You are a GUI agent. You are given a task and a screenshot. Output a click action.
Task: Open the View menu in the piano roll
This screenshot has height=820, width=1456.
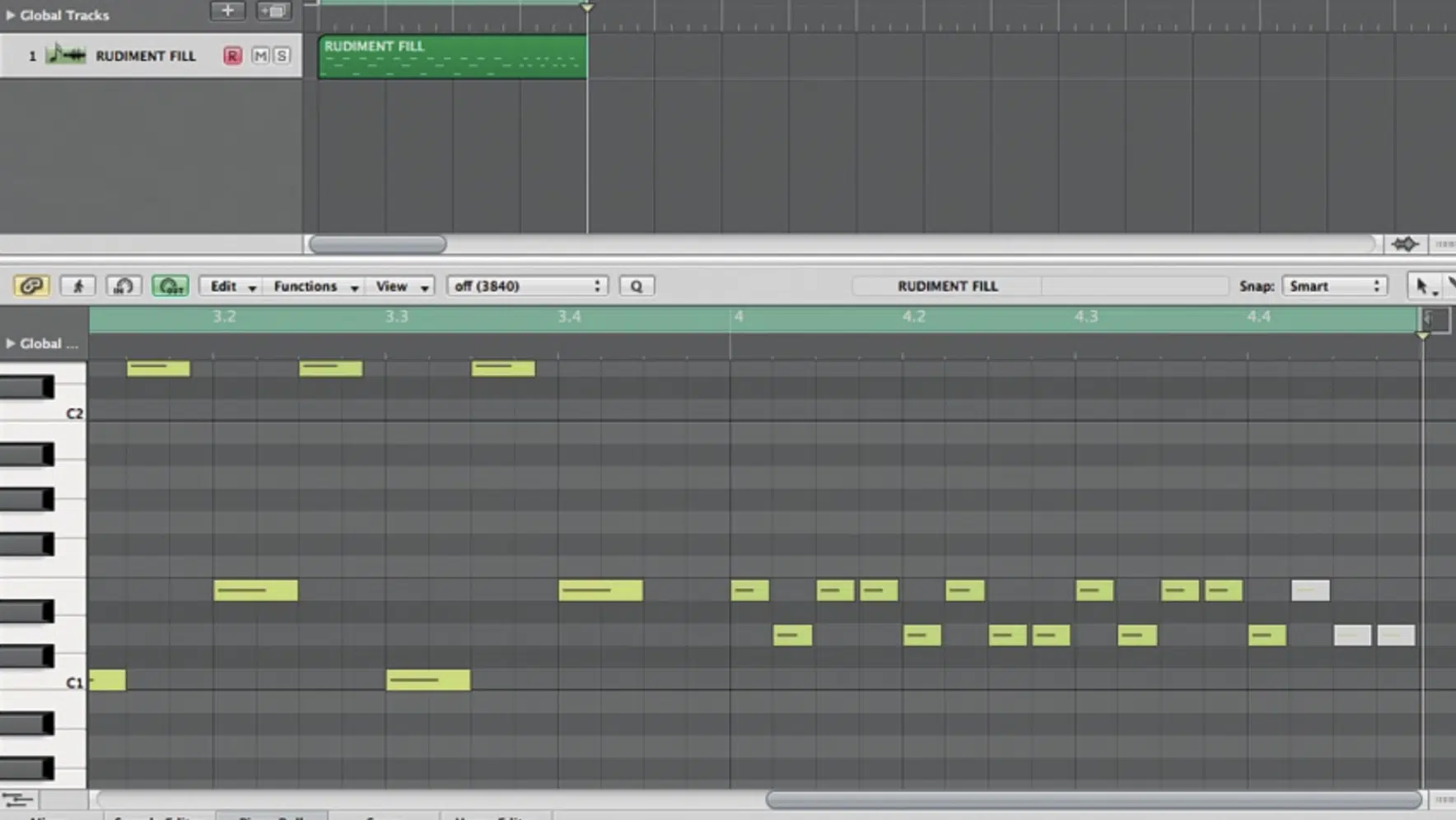[401, 286]
